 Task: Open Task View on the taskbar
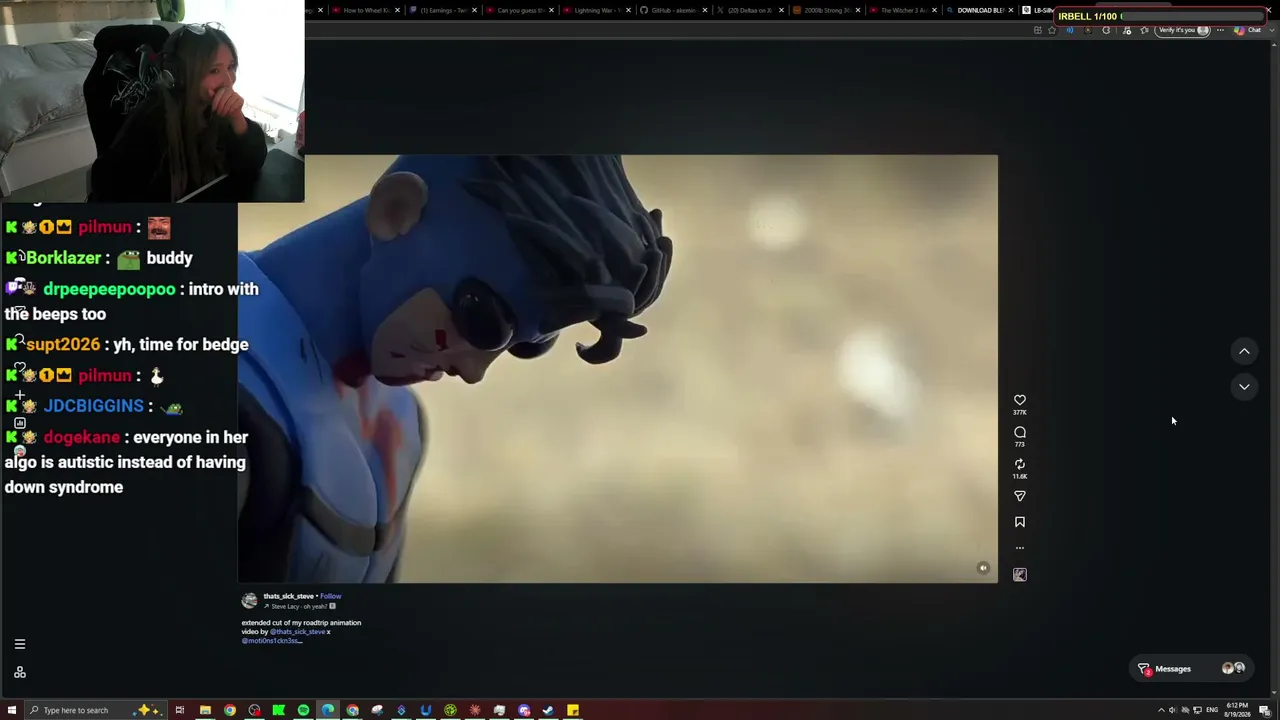click(x=180, y=710)
